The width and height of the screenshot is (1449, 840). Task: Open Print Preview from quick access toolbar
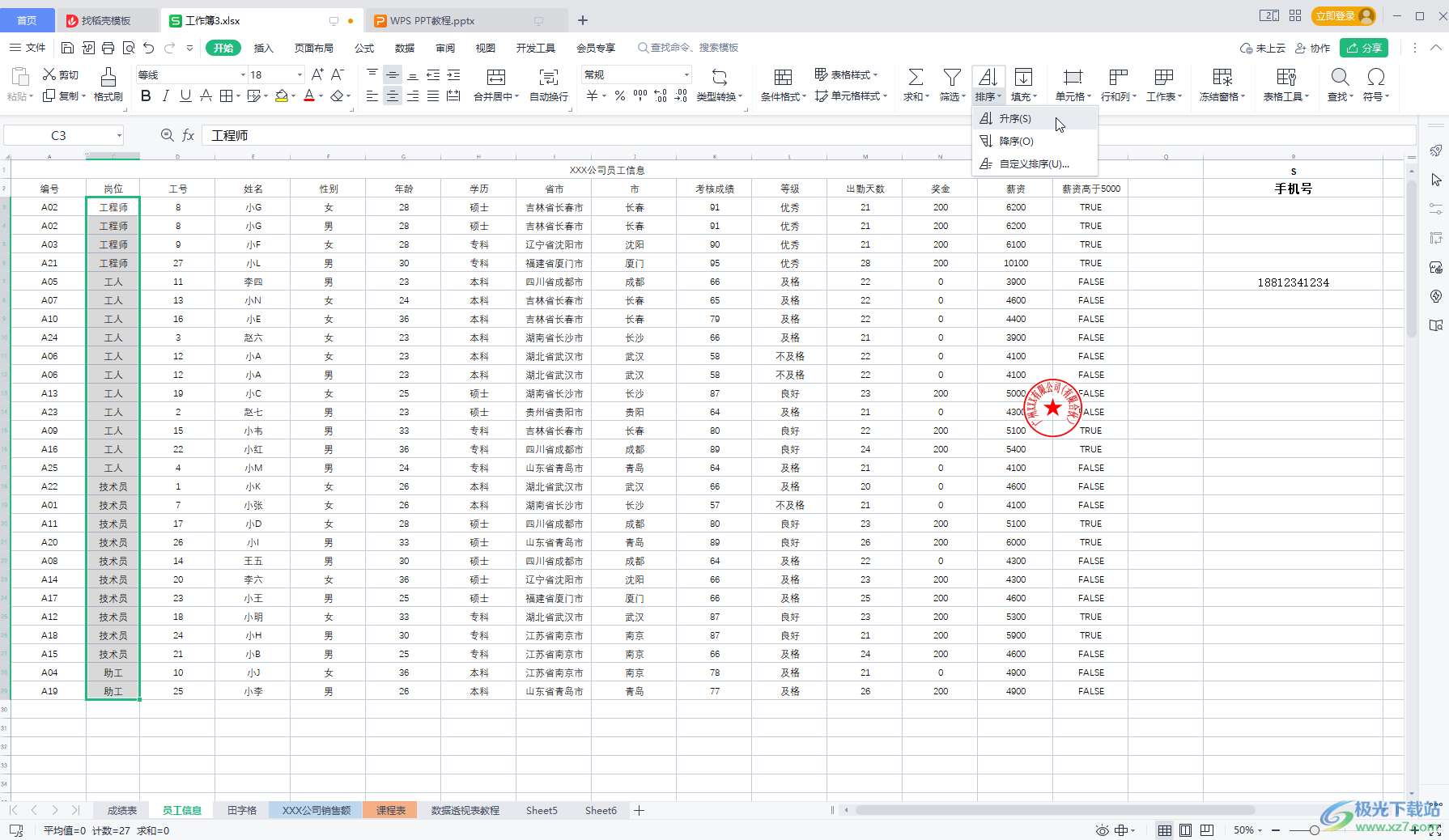click(129, 48)
